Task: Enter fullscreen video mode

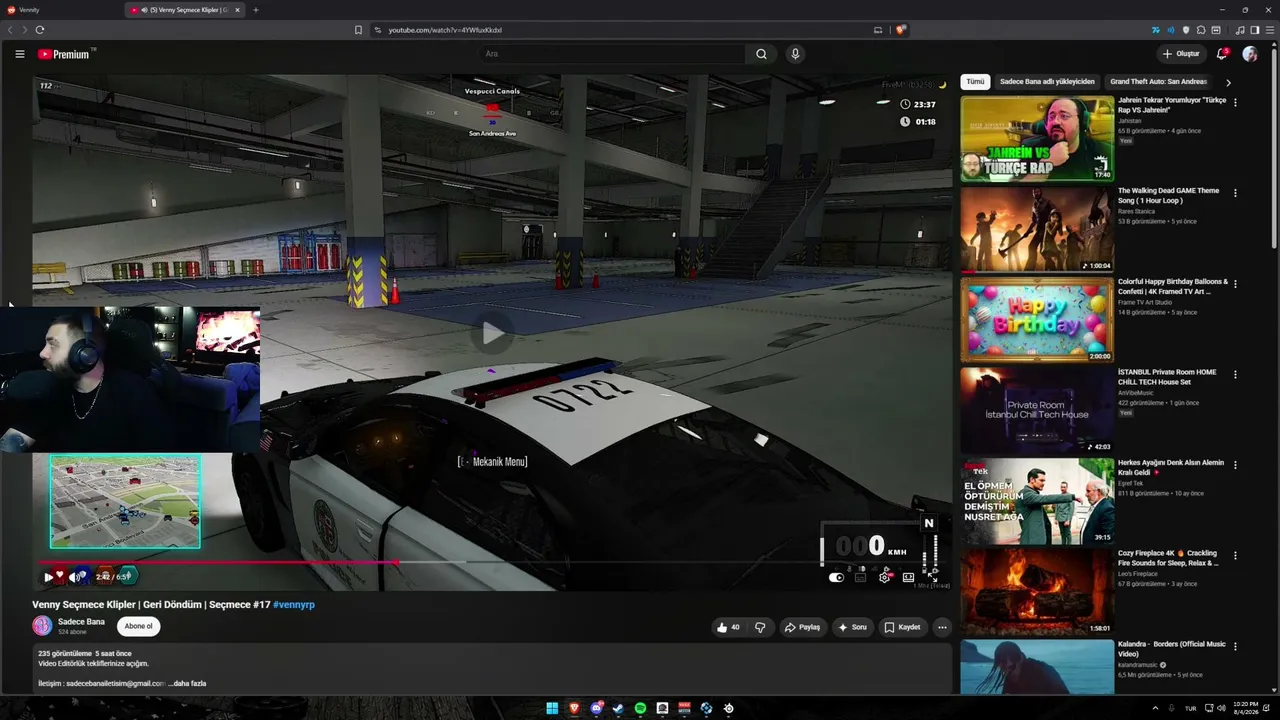Action: coord(932,576)
